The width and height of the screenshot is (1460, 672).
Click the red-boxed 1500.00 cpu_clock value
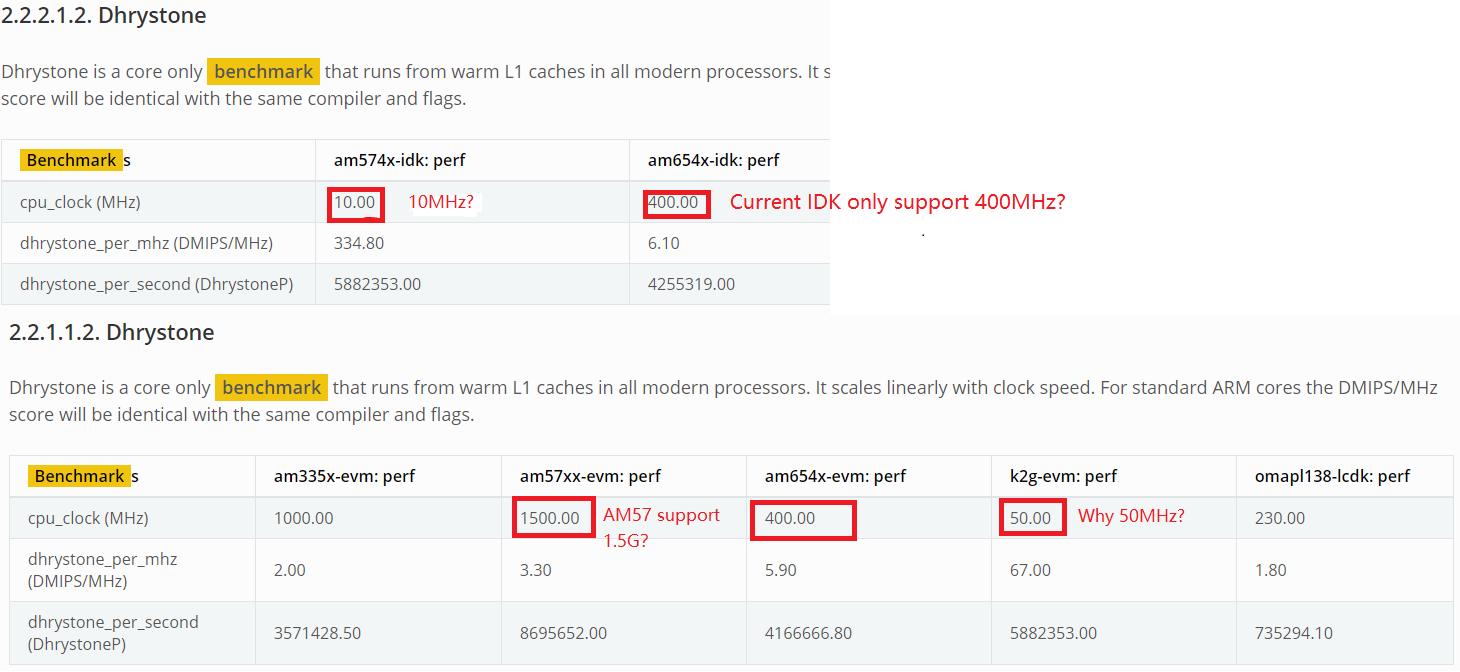[549, 518]
